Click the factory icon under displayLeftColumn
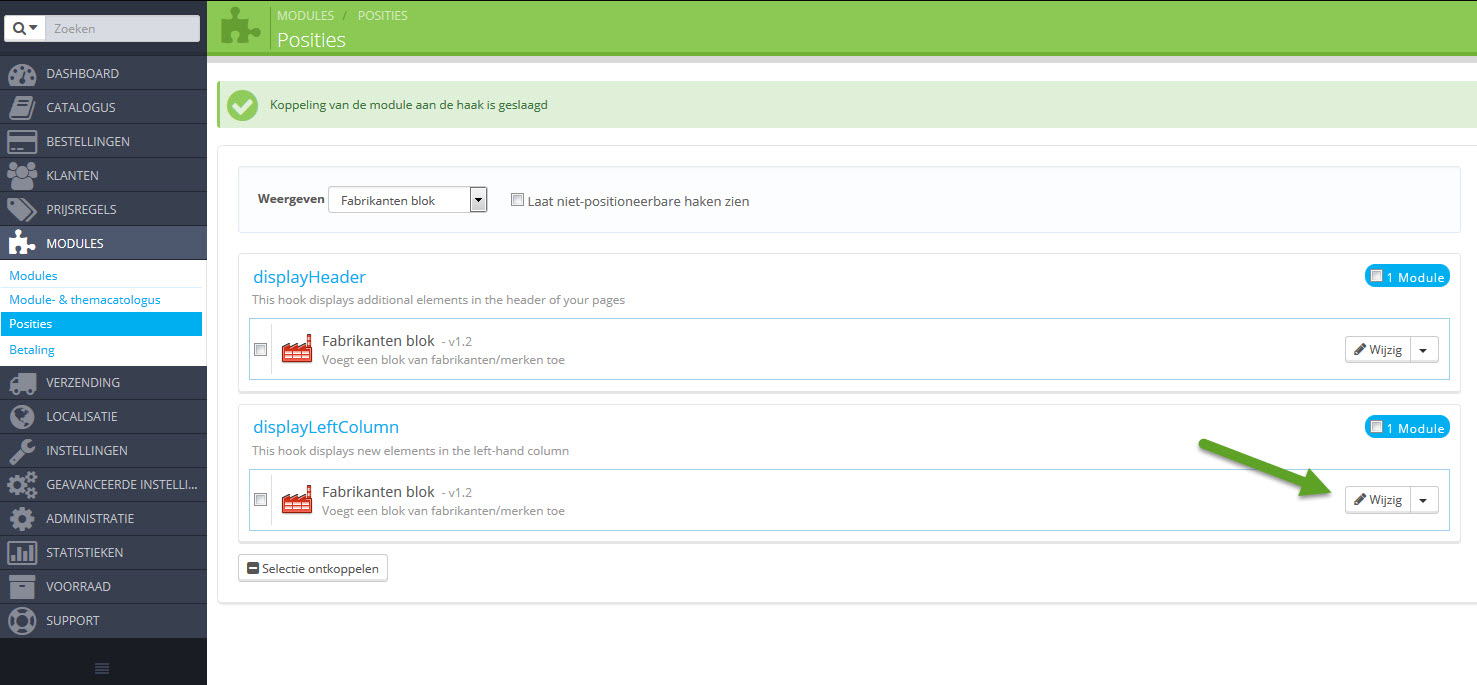The width and height of the screenshot is (1477, 685). (x=297, y=500)
